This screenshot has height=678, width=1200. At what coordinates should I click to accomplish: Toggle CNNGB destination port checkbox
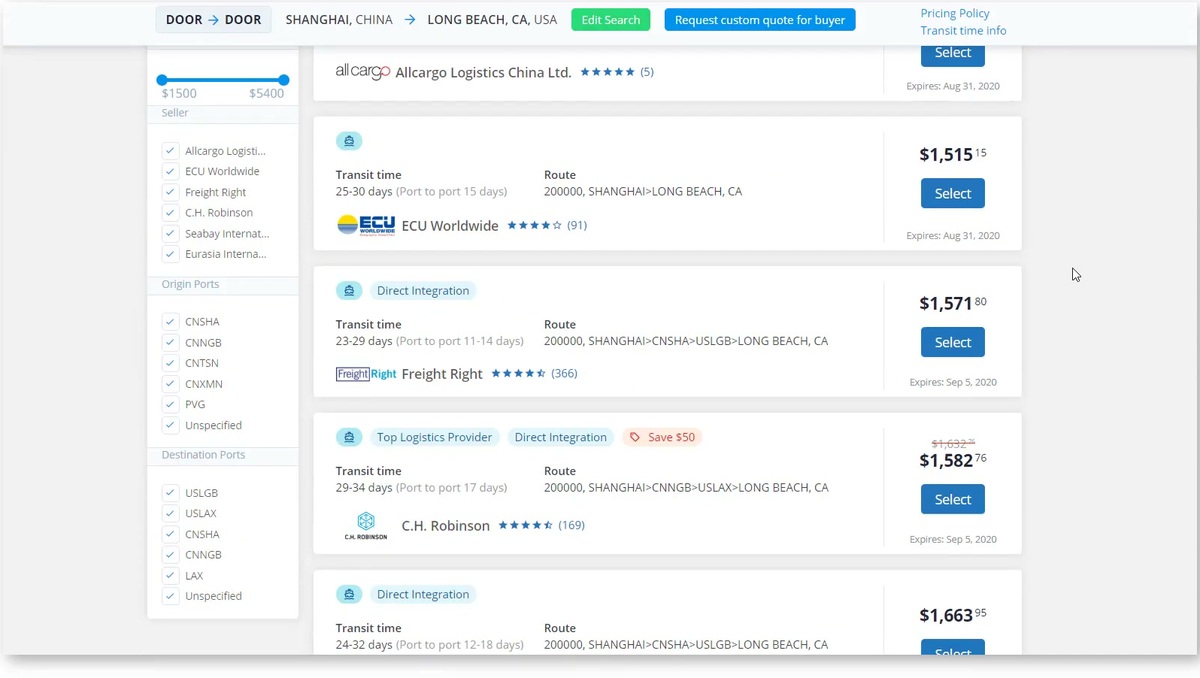[170, 555]
